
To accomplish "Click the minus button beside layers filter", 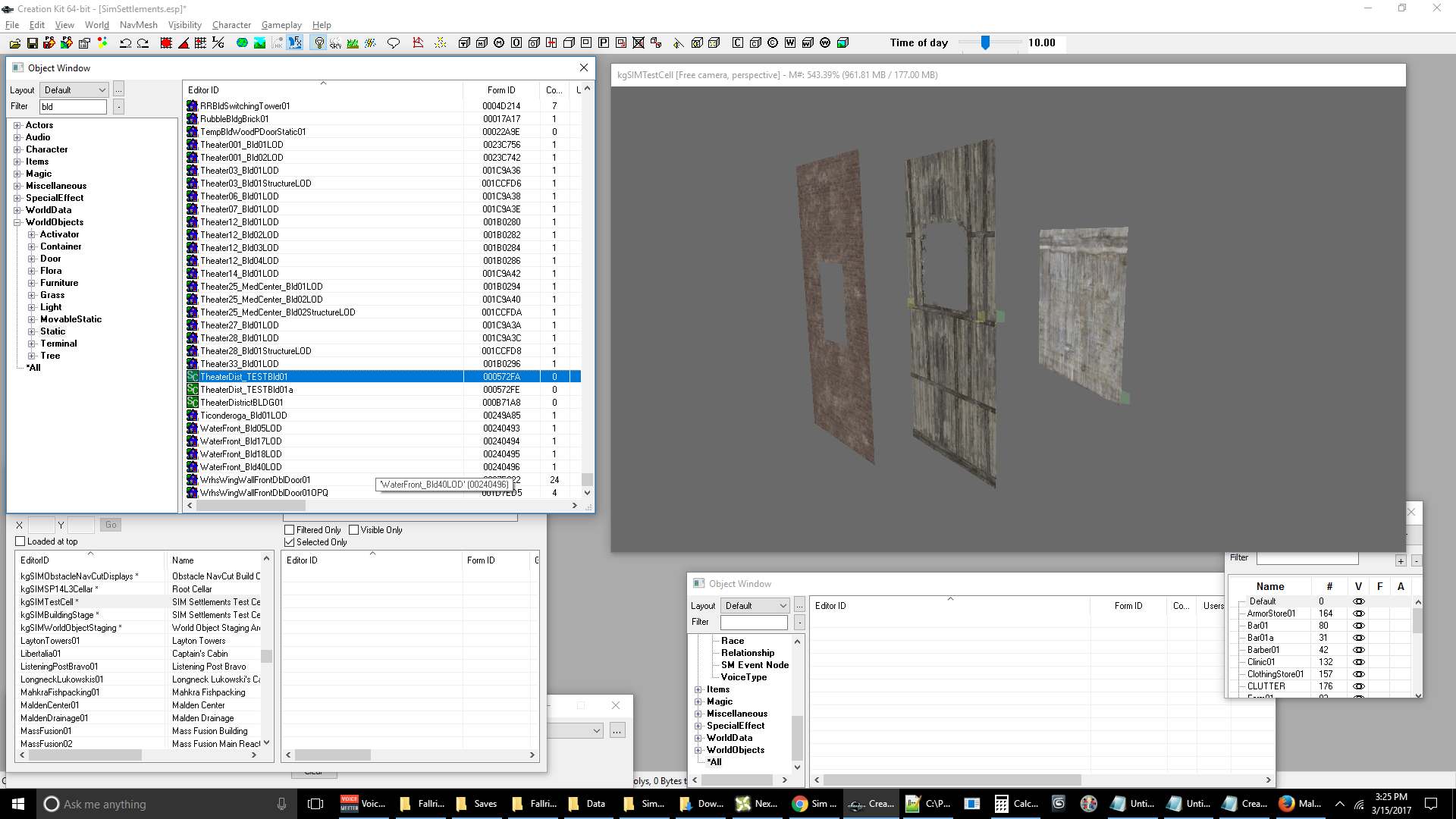I will pyautogui.click(x=1416, y=560).
